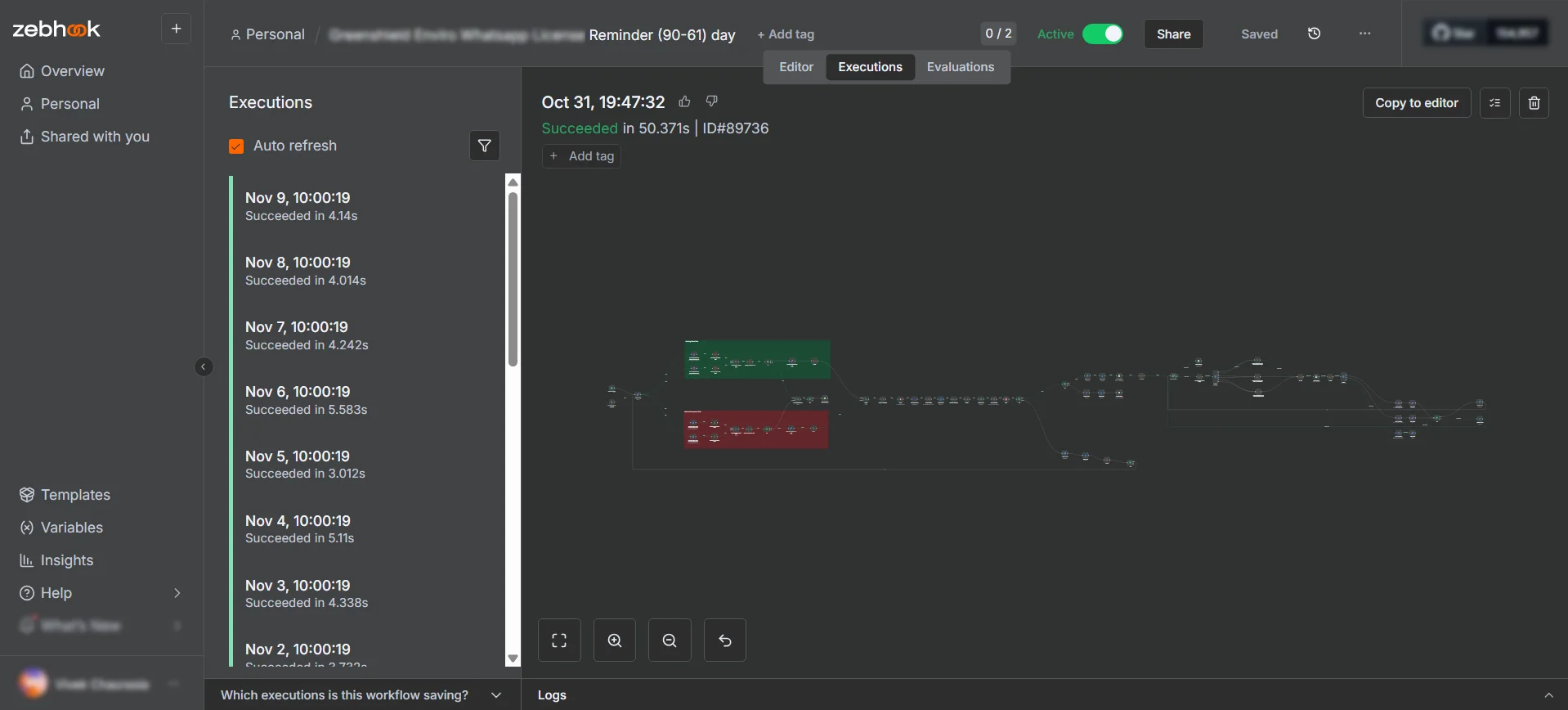Image resolution: width=1568 pixels, height=710 pixels.
Task: Click the filter executions funnel icon
Action: [x=484, y=146]
